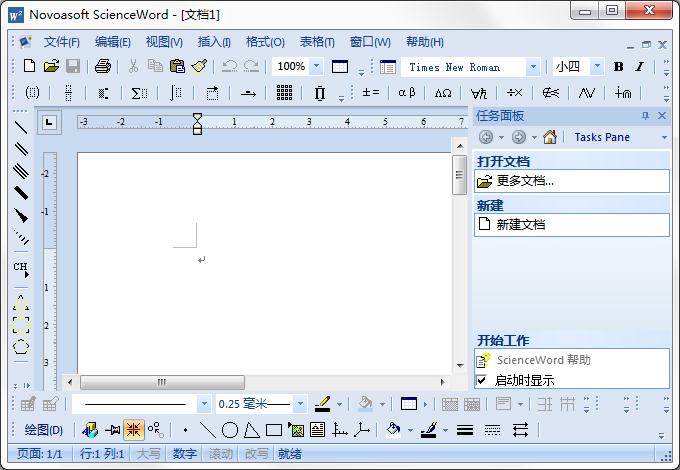Pin the 任务面板 task pane
Image resolution: width=680 pixels, height=470 pixels.
645,115
